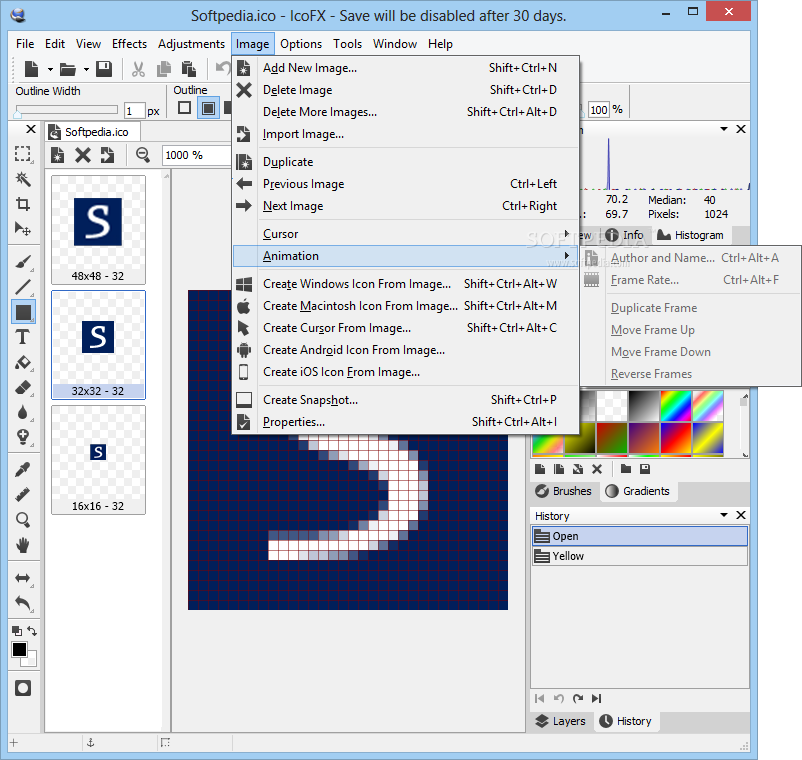The image size is (802, 760).
Task: Choose Add New Image menu entry
Action: (x=406, y=68)
